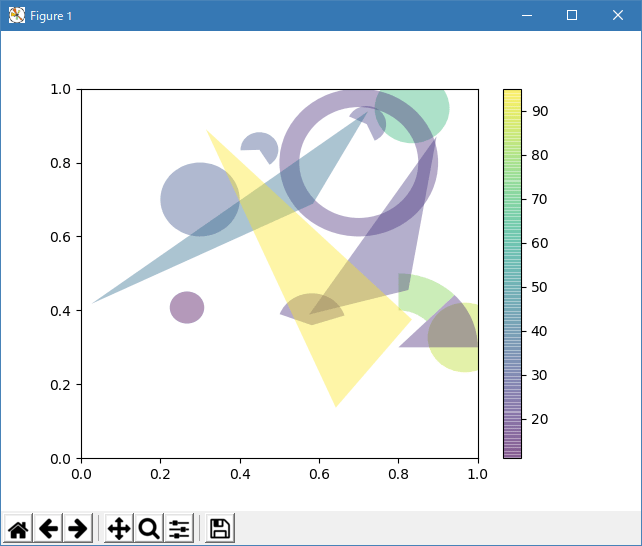Click the matplotlib icon in the title bar
The width and height of the screenshot is (642, 546).
(x=17, y=16)
